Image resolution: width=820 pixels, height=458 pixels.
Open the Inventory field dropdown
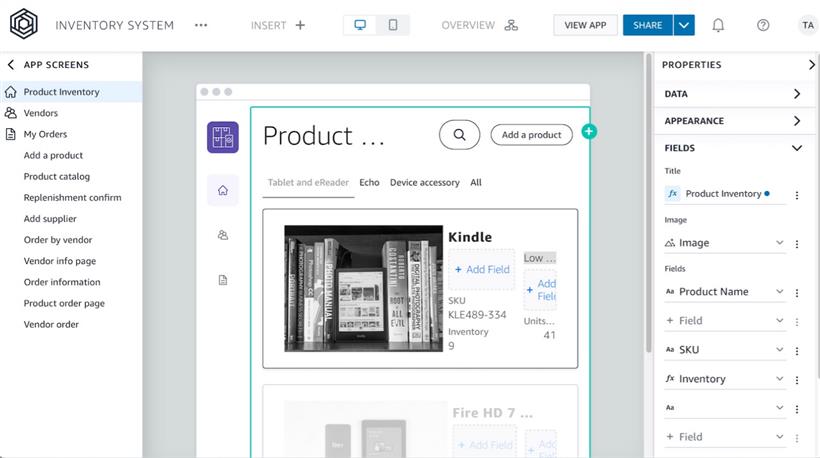pyautogui.click(x=725, y=379)
